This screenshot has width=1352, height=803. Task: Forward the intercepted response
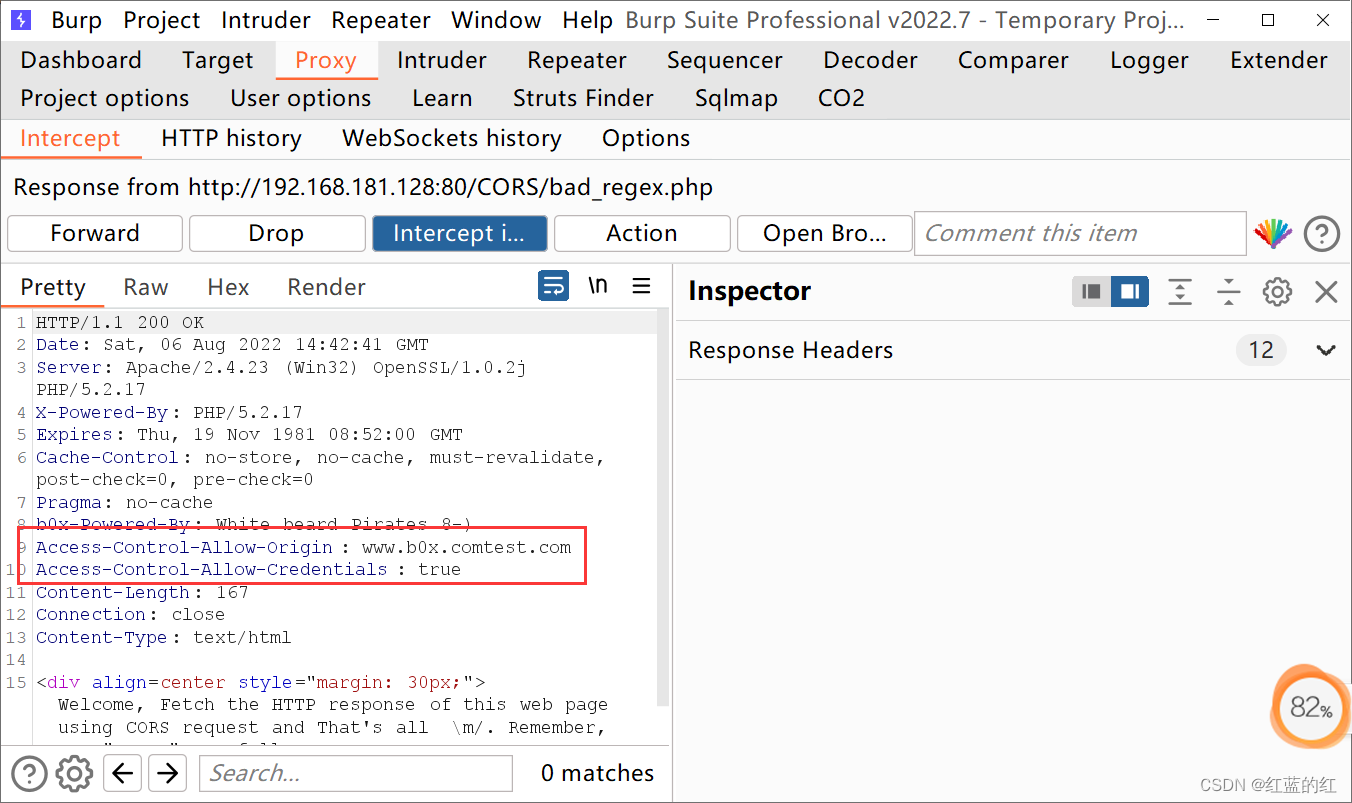pyautogui.click(x=95, y=233)
